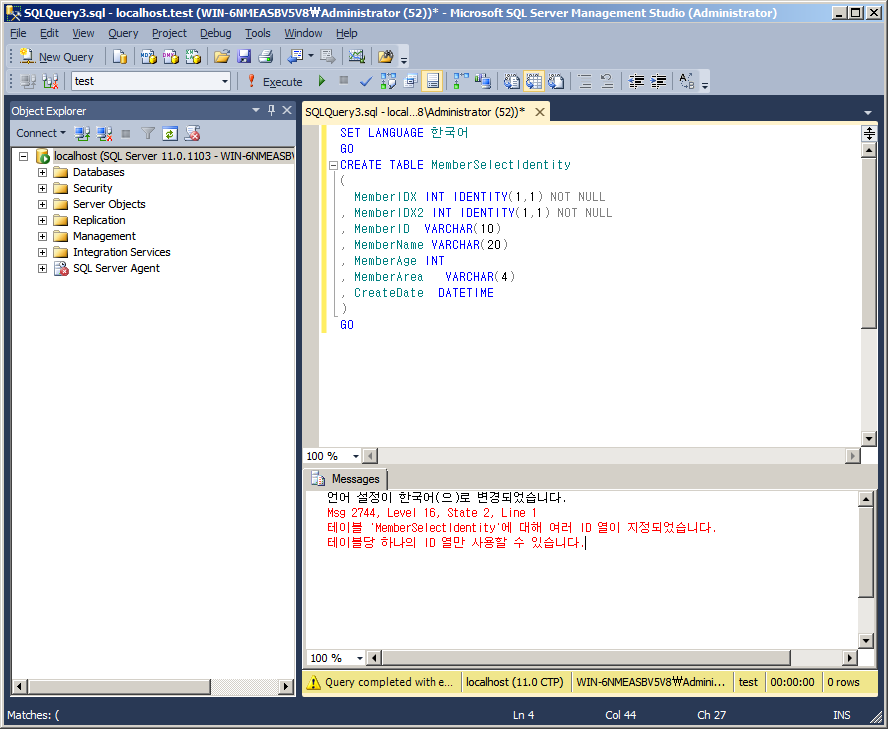Save the query with floppy disk icon
This screenshot has height=729, width=888.
[244, 57]
